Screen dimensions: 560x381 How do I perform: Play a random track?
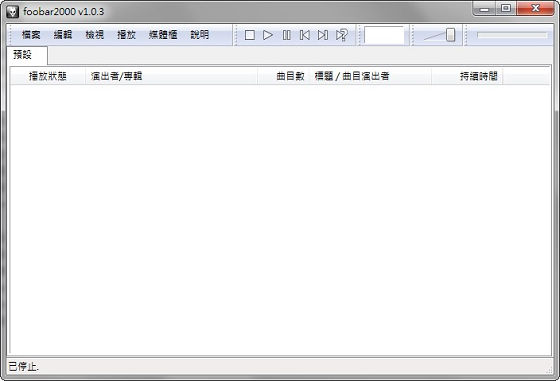(341, 35)
